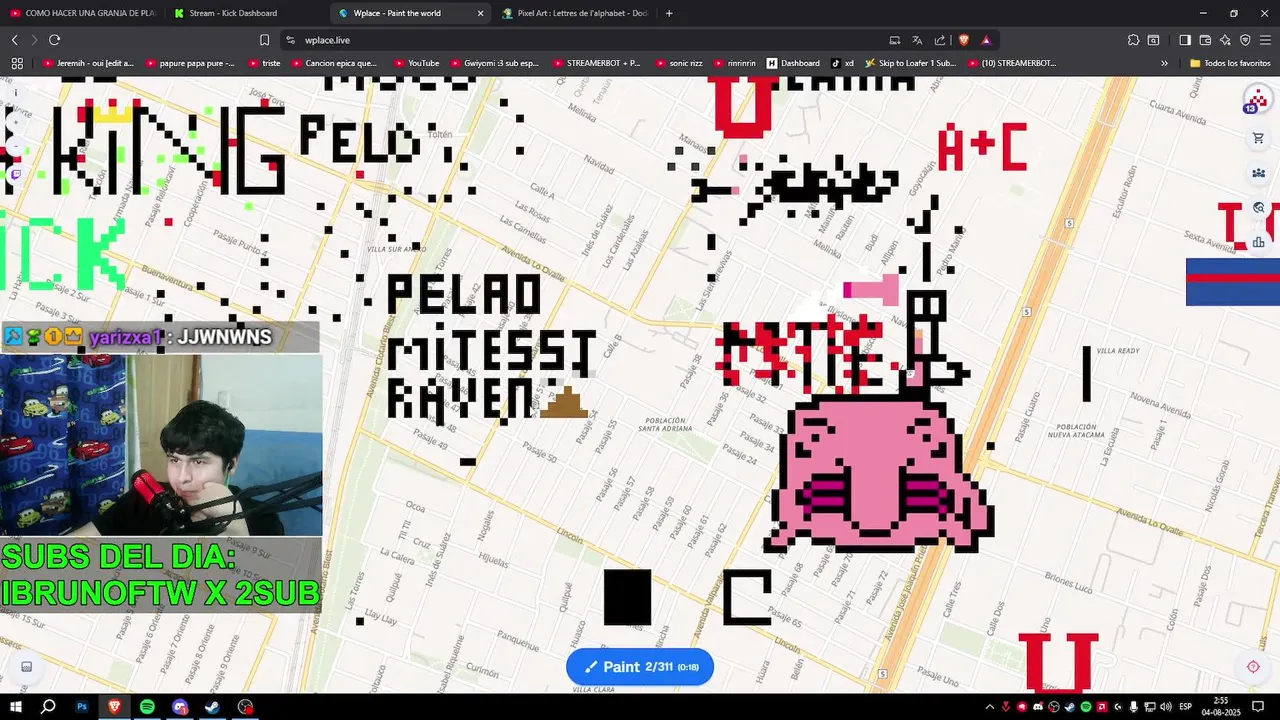Open the Leo AI sparkle icon
Viewport: 1280px width, 720px height.
coord(1225,40)
